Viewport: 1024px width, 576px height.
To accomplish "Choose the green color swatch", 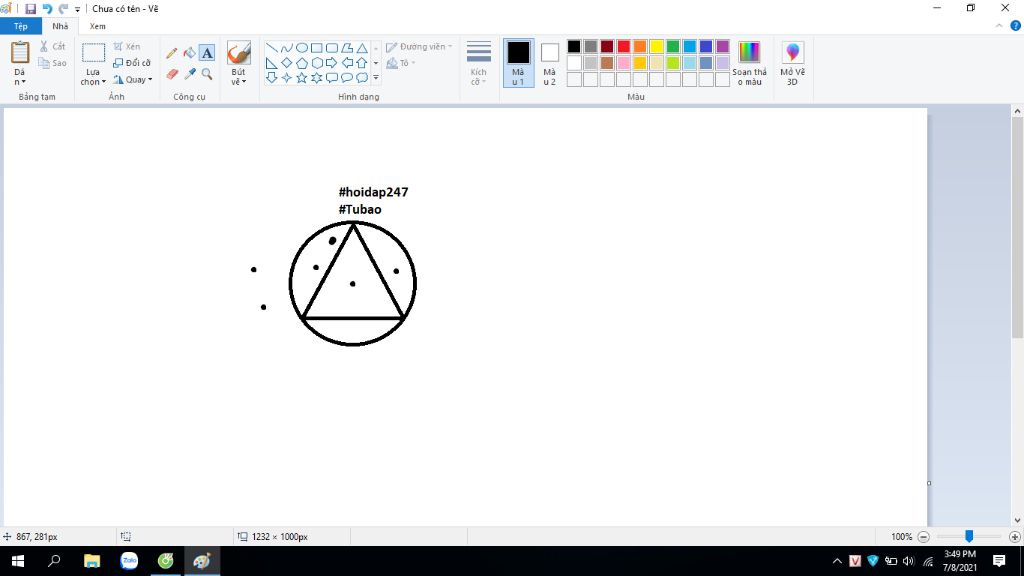I will [673, 46].
